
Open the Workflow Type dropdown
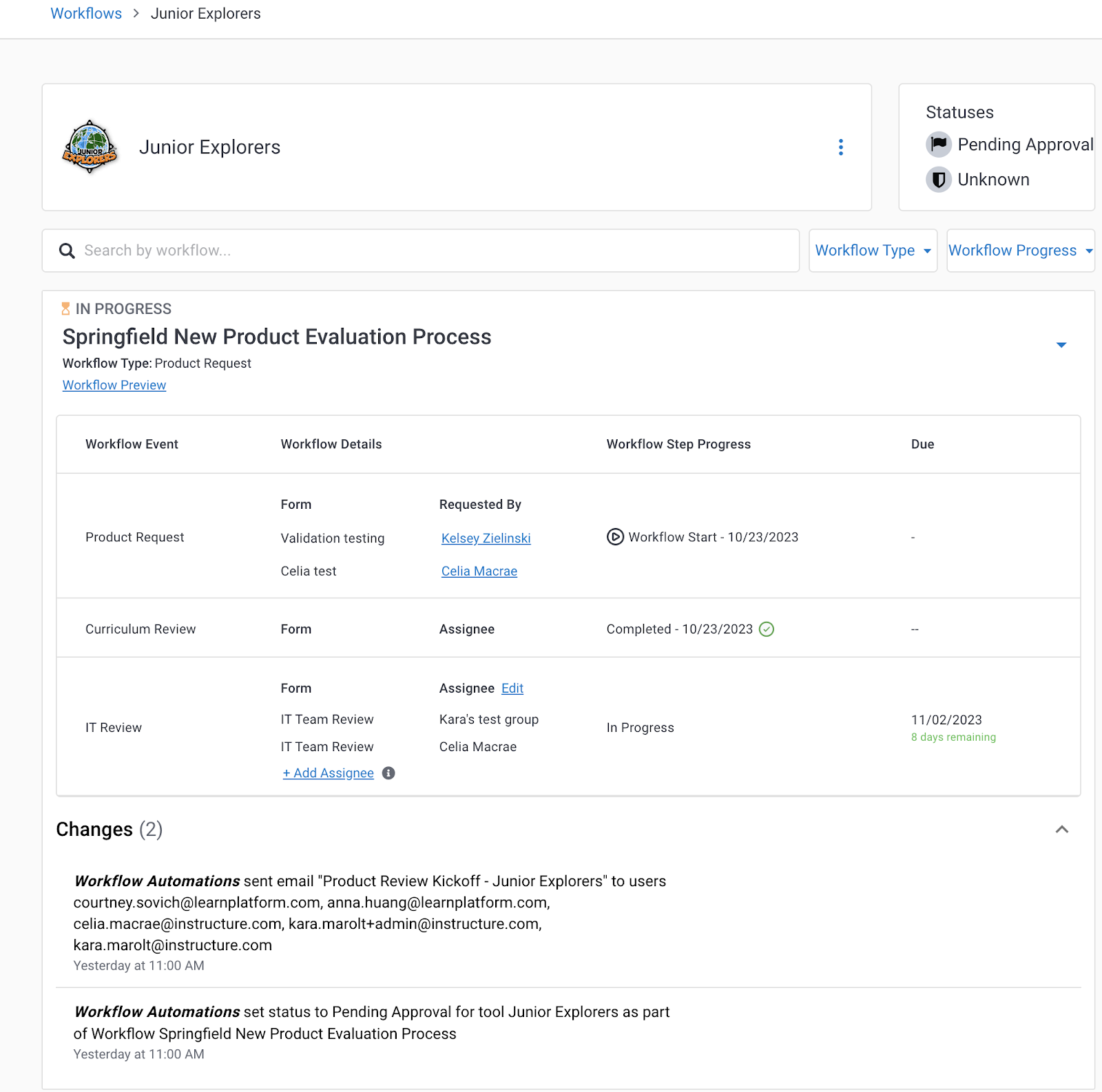[872, 251]
